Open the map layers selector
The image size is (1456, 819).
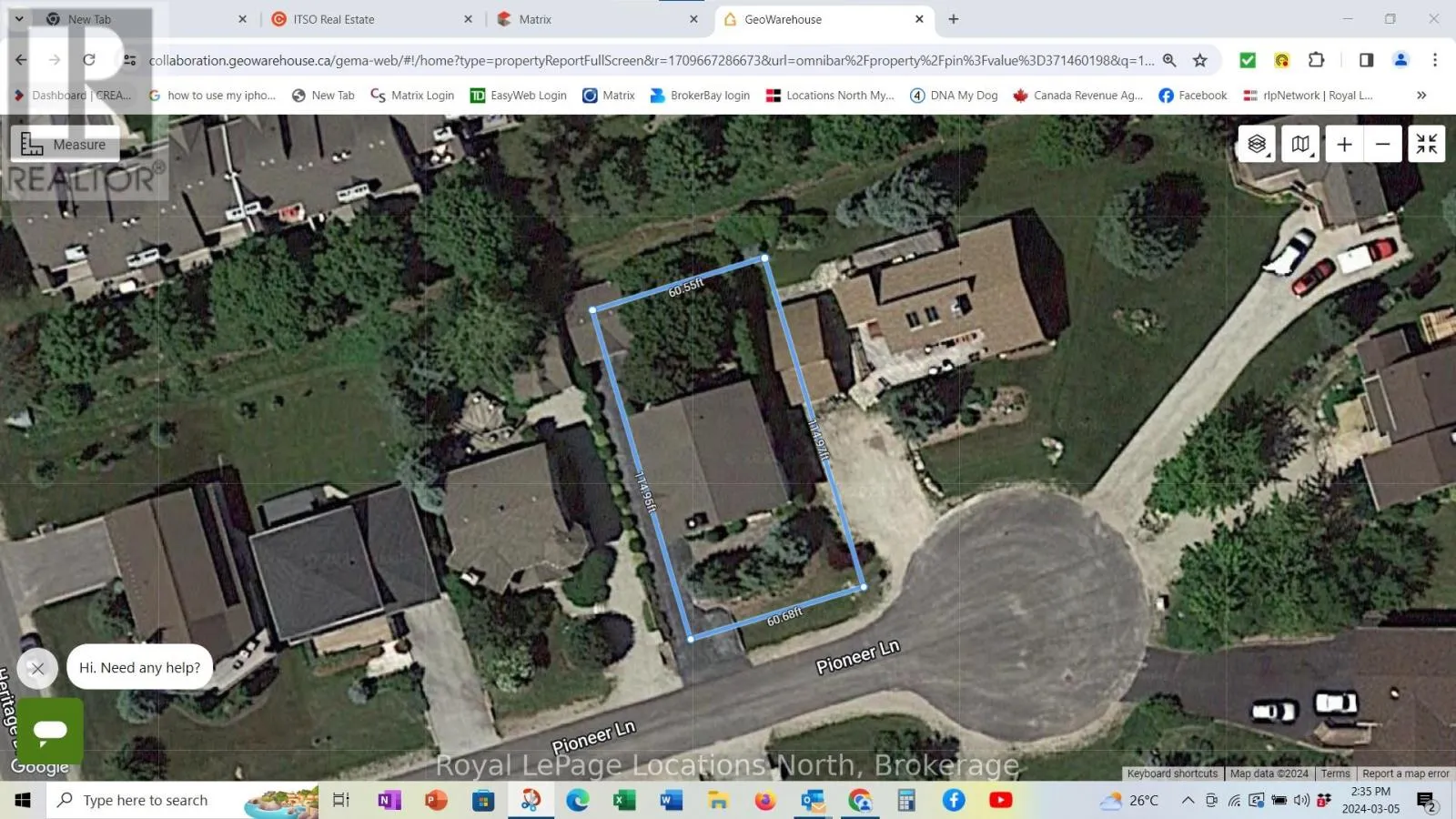click(x=1257, y=144)
